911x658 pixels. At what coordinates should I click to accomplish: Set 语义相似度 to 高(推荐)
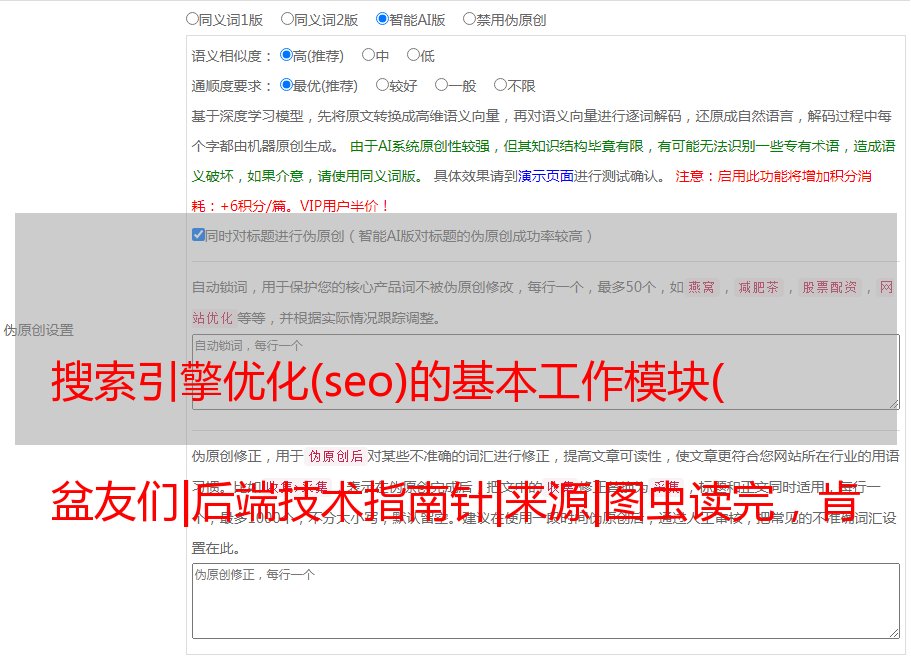click(286, 55)
